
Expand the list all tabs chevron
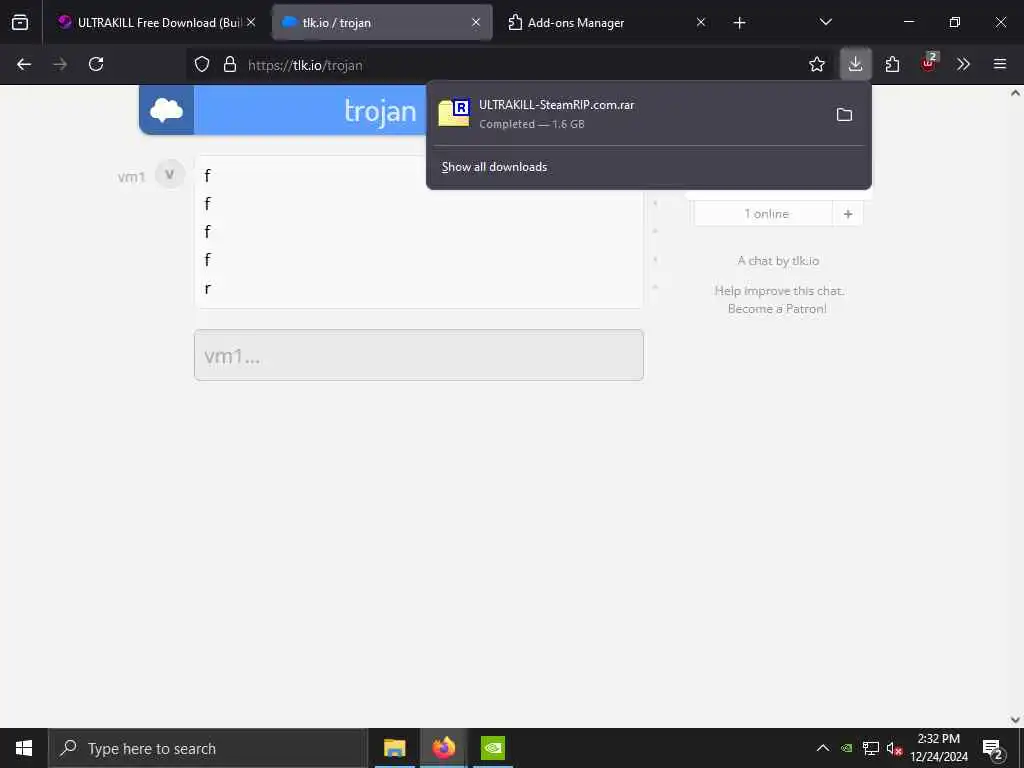coord(825,22)
